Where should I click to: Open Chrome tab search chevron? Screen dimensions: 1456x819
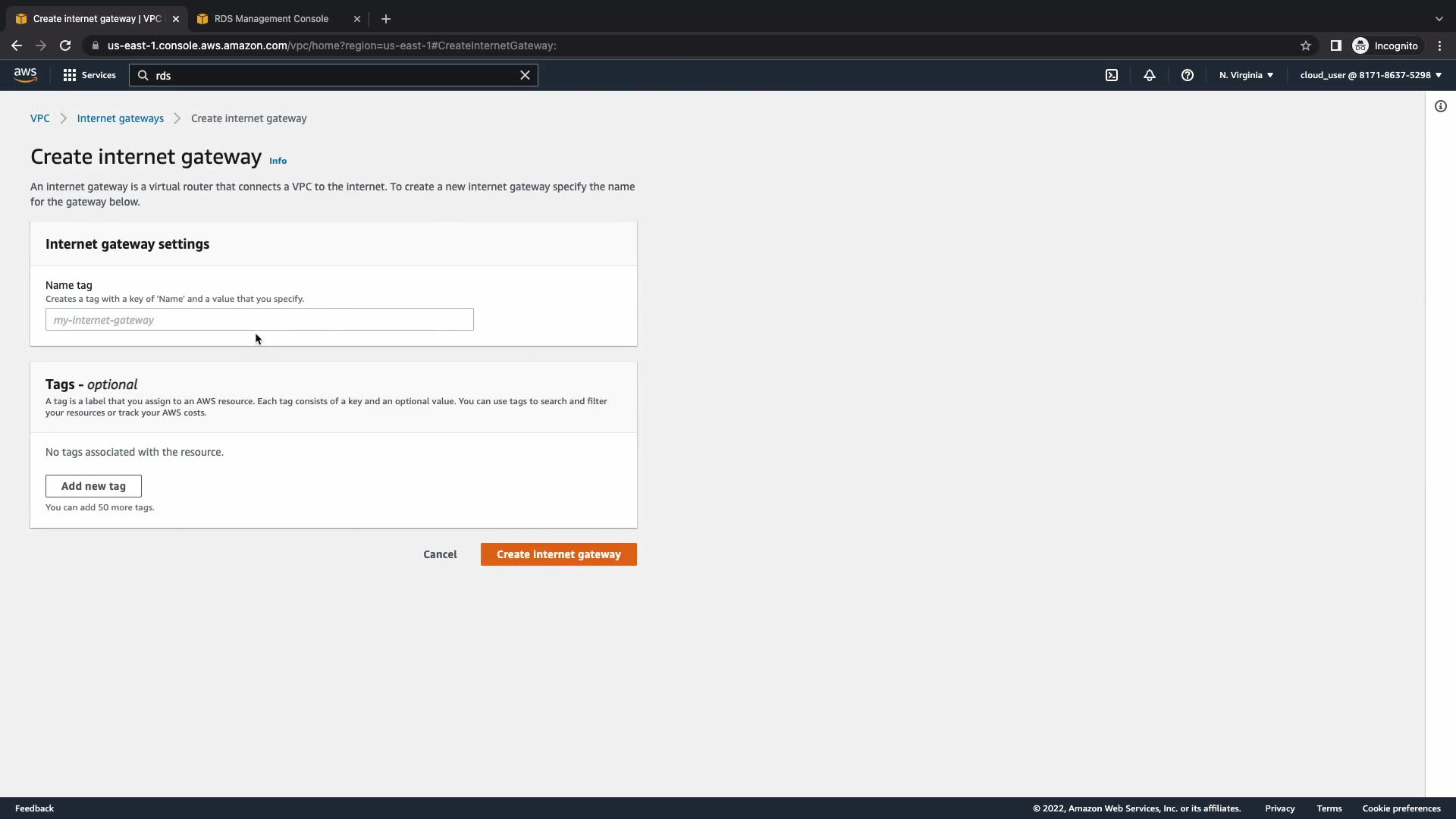pyautogui.click(x=1439, y=19)
